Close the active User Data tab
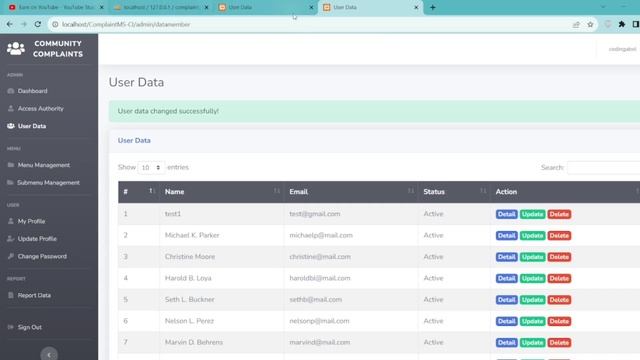 point(416,7)
